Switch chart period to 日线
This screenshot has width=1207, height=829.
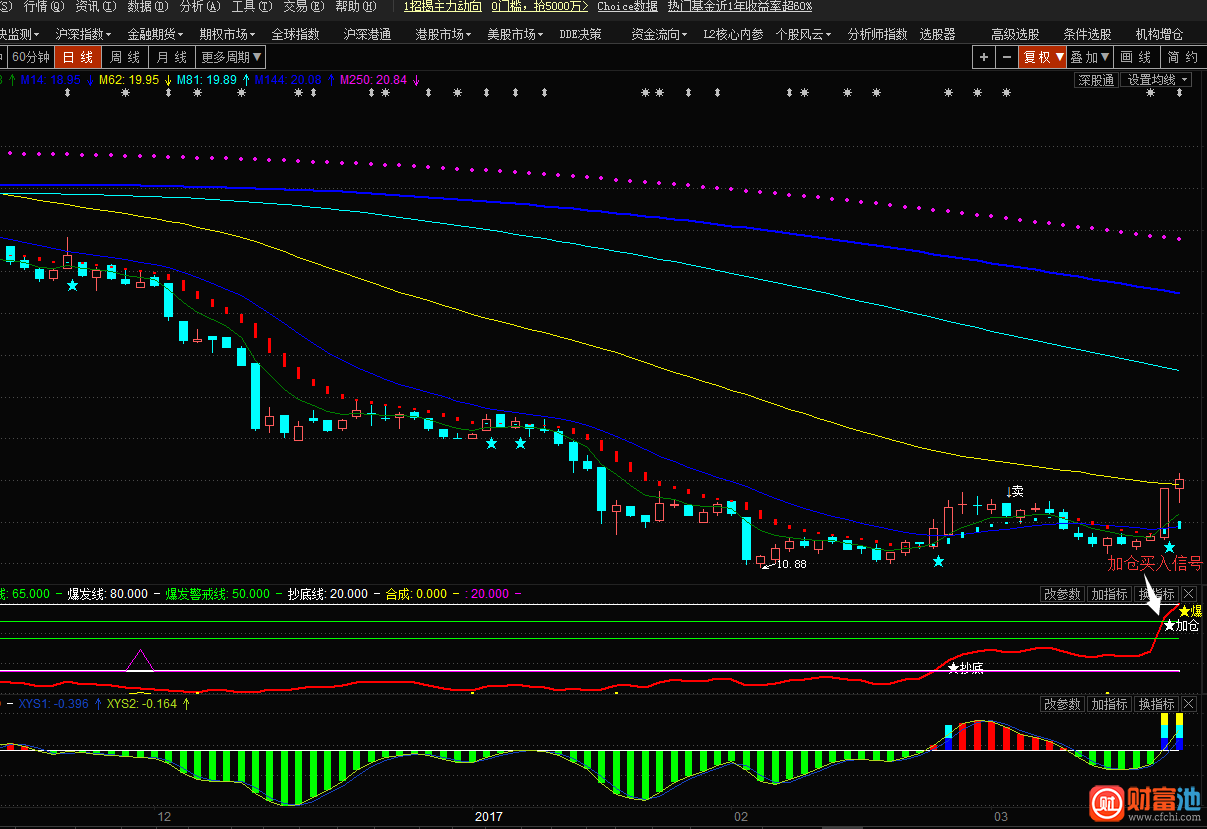pos(79,57)
